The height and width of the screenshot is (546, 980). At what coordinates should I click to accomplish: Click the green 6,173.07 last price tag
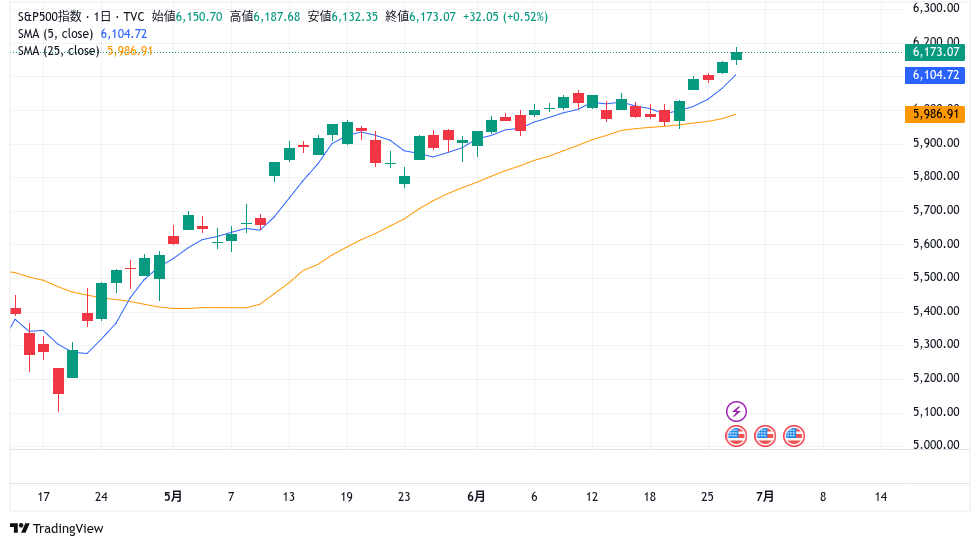935,52
